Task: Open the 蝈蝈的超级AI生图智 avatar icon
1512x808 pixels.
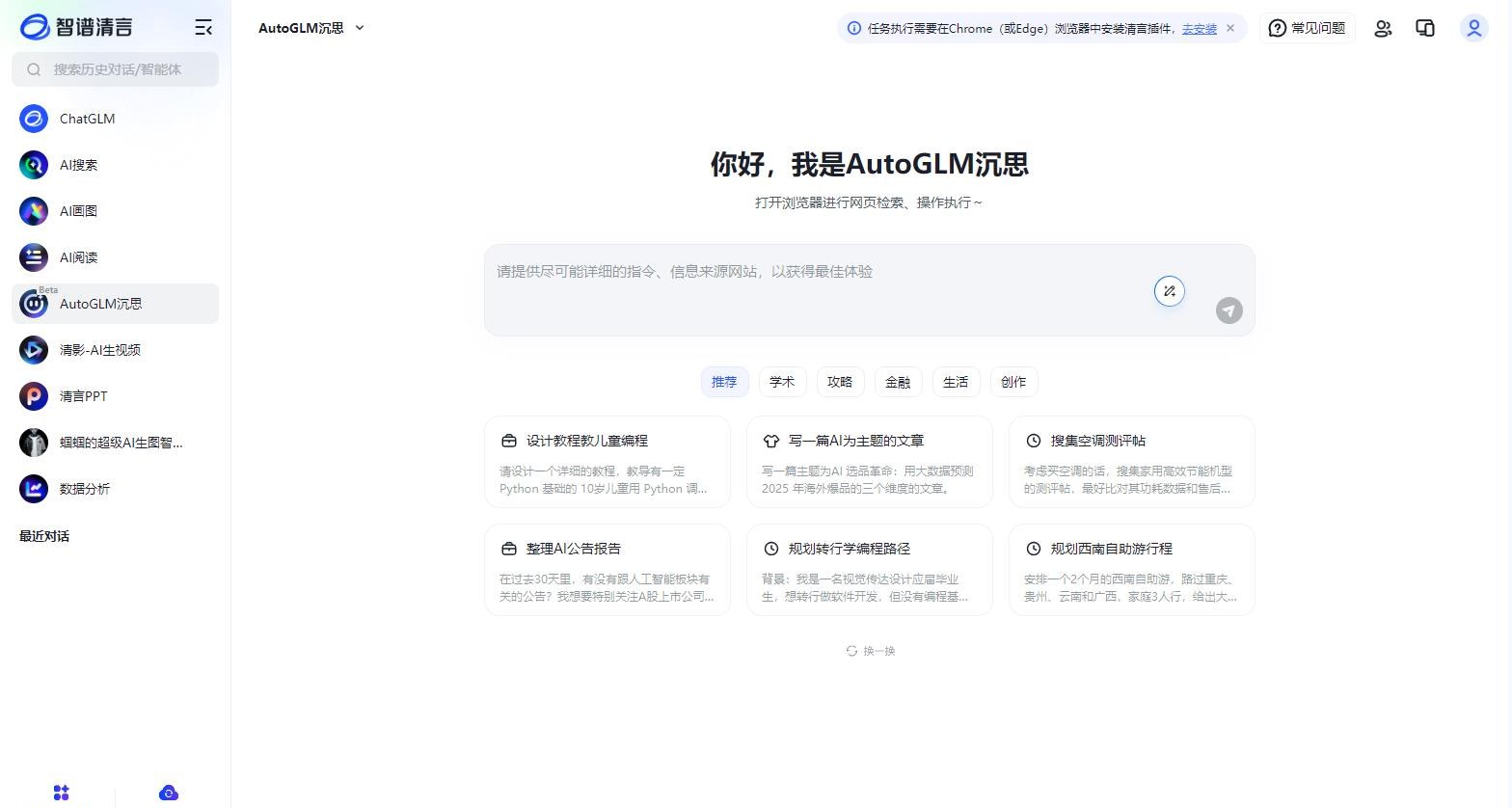Action: pyautogui.click(x=34, y=443)
